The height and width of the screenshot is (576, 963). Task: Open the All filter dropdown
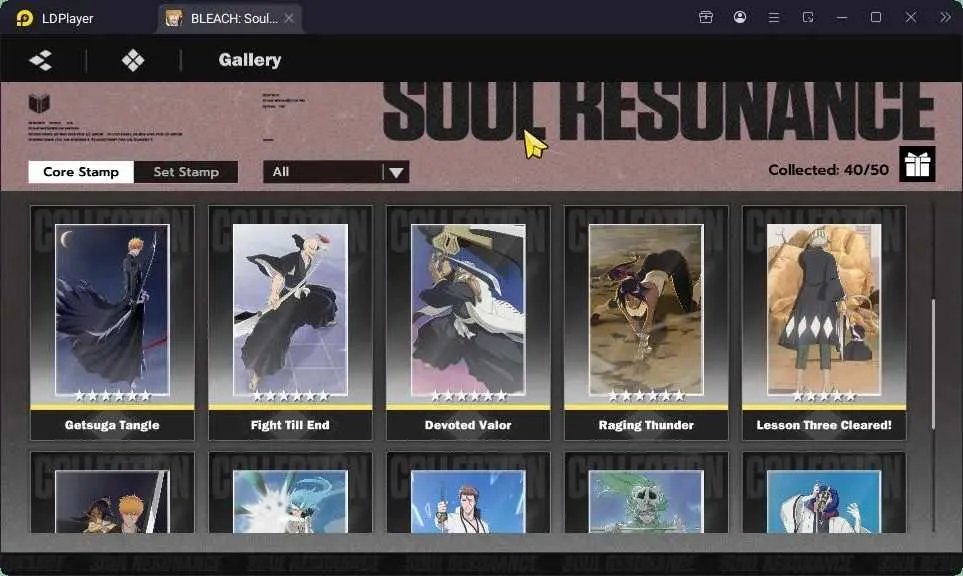coord(336,172)
